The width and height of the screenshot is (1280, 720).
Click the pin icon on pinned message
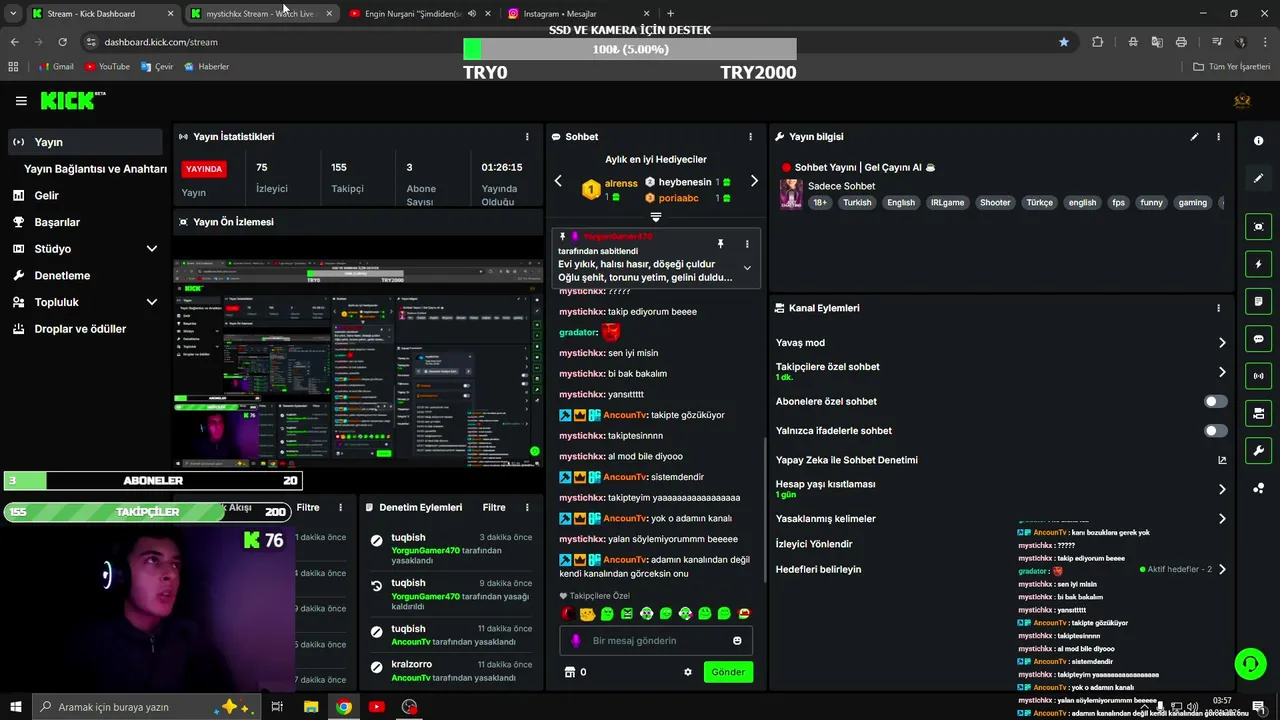tap(720, 244)
